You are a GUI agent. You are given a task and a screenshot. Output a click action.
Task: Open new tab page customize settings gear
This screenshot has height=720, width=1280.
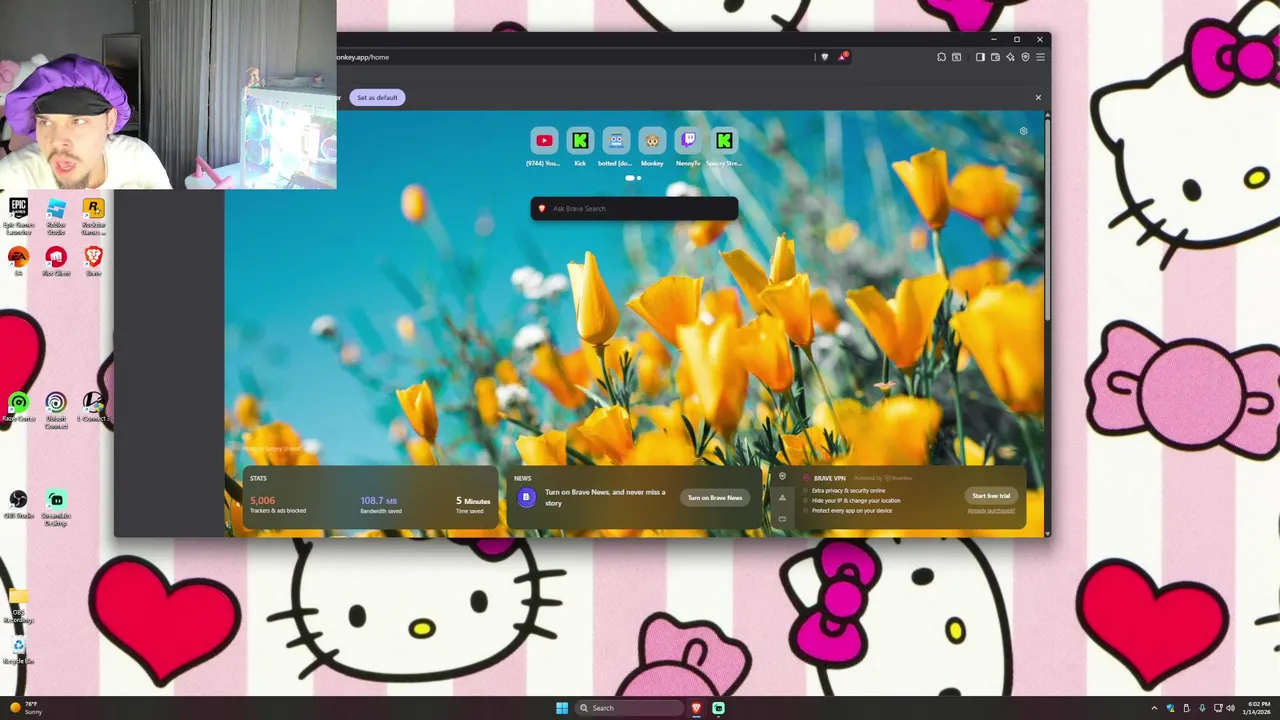tap(1023, 131)
